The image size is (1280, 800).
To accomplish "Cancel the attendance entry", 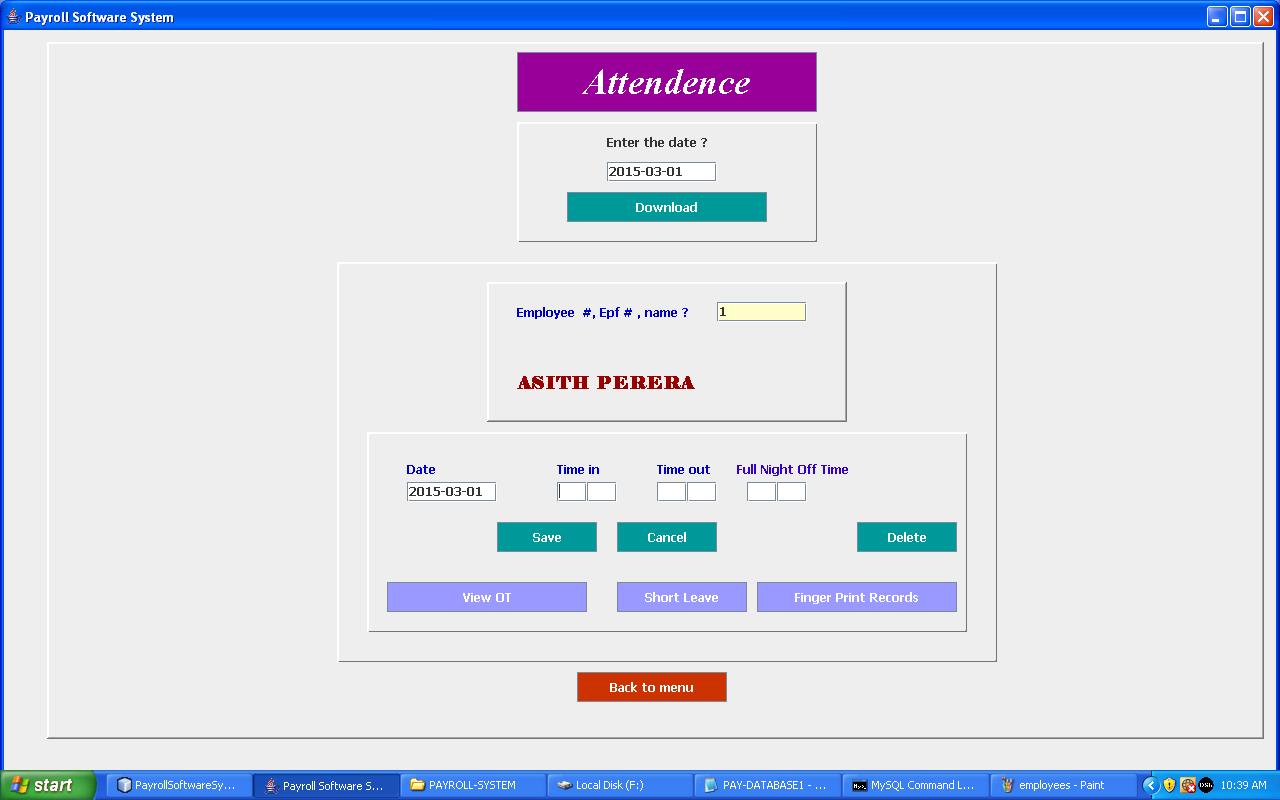I will click(x=666, y=537).
